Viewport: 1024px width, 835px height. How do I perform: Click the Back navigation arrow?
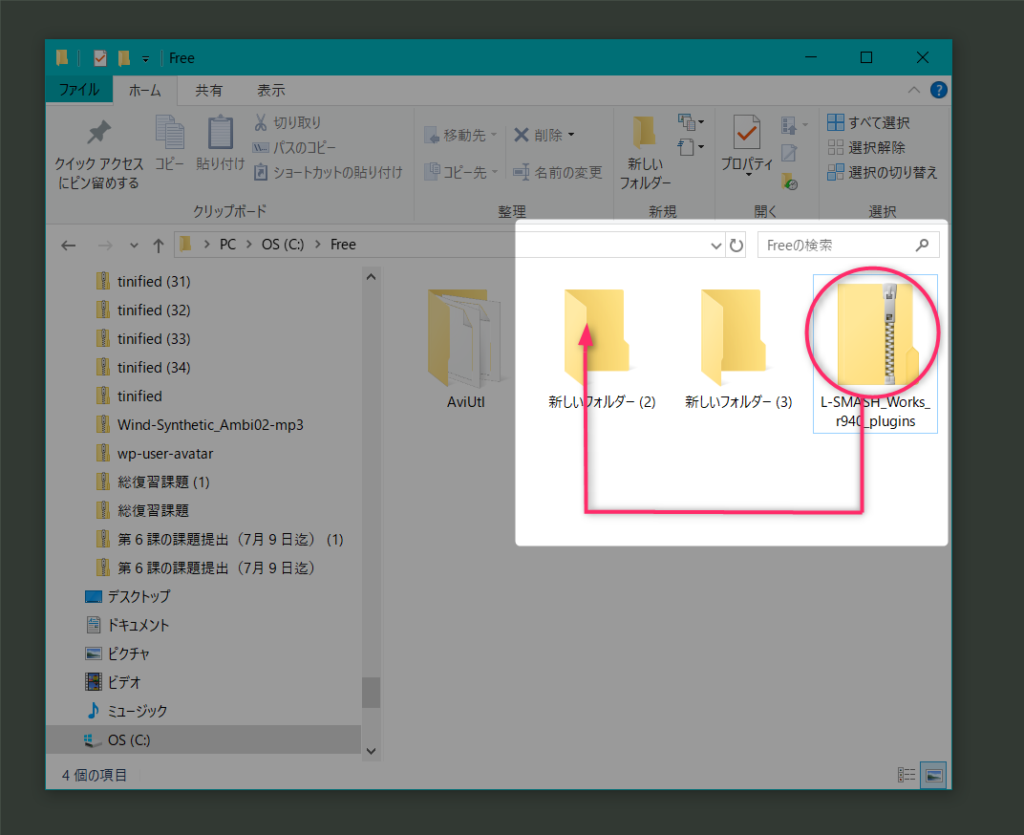69,245
